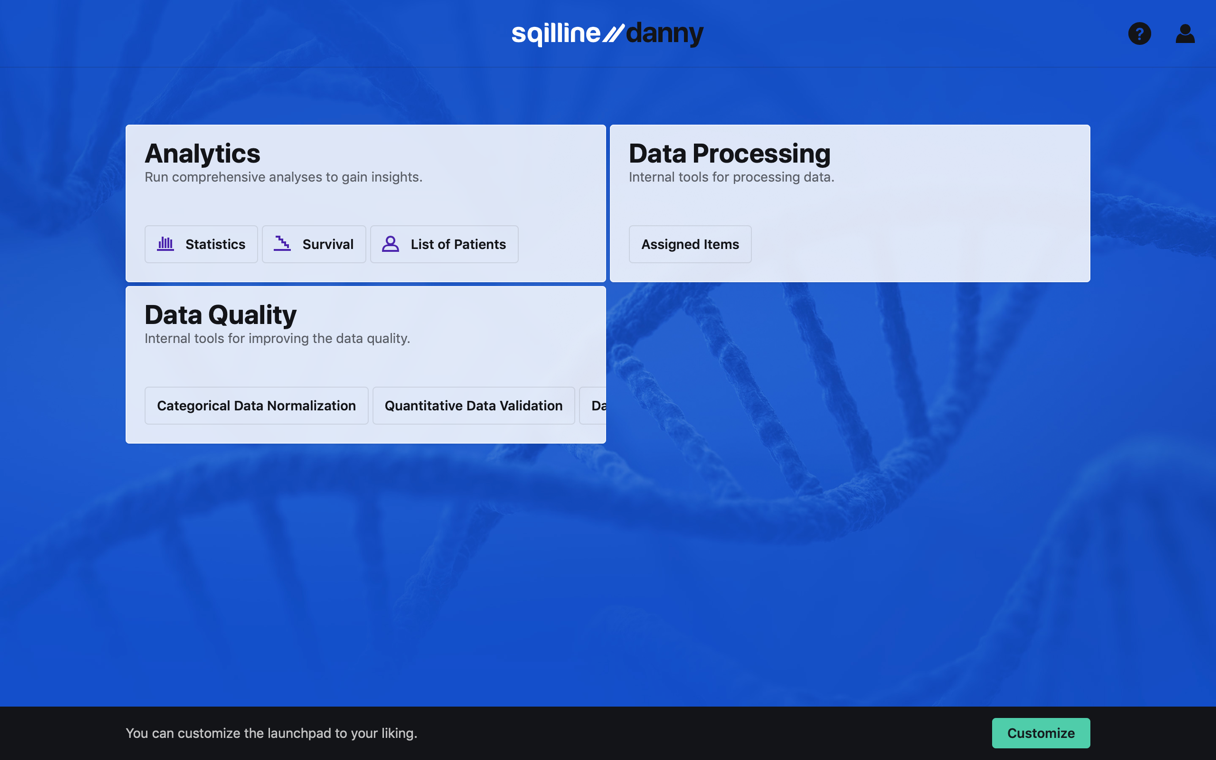Open Categorical Data Normalization
This screenshot has height=760, width=1216.
[x=256, y=406]
